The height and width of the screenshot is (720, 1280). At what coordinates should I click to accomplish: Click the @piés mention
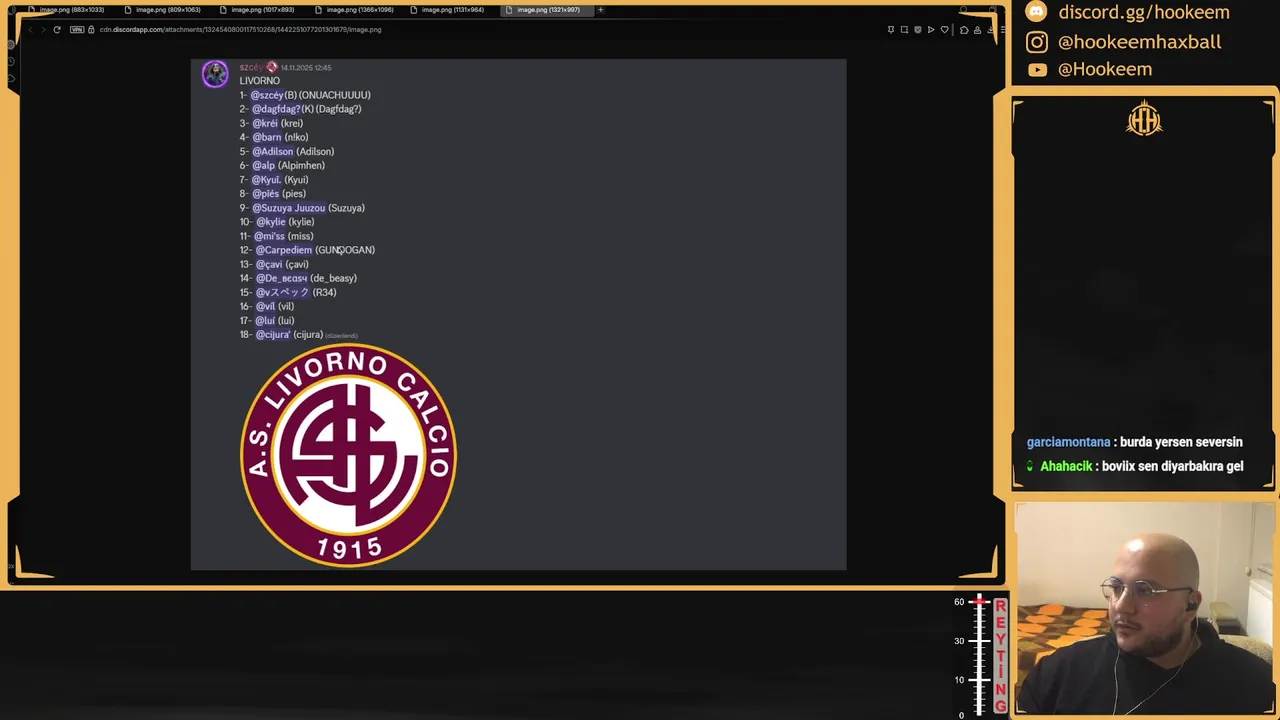click(266, 194)
